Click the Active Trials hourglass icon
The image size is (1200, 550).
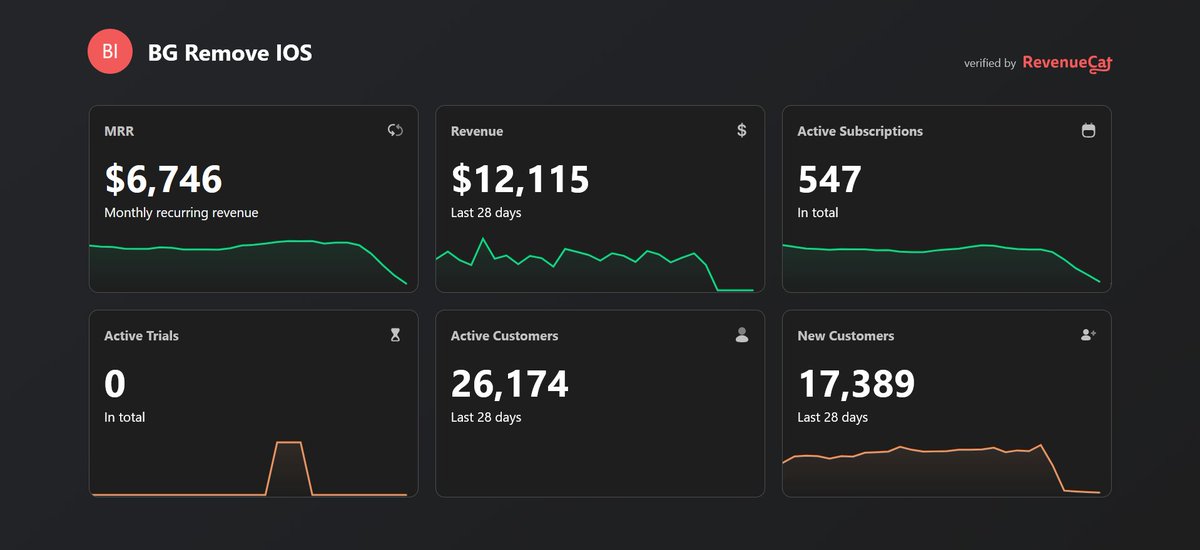click(395, 335)
